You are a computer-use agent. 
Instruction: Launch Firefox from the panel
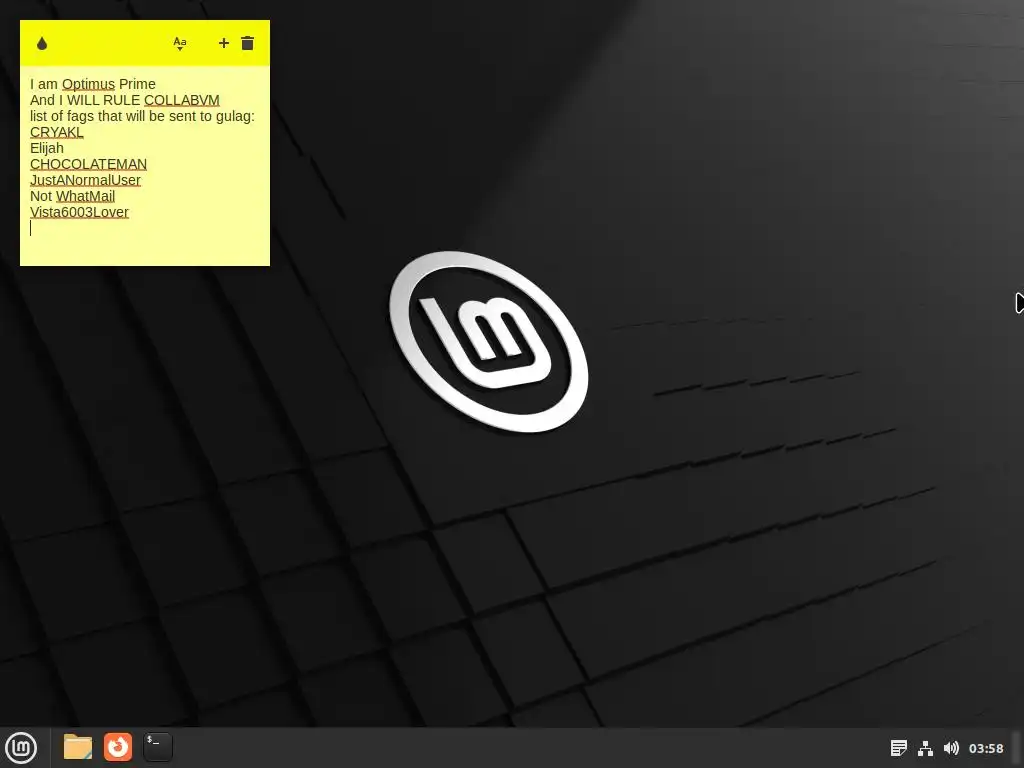click(118, 747)
